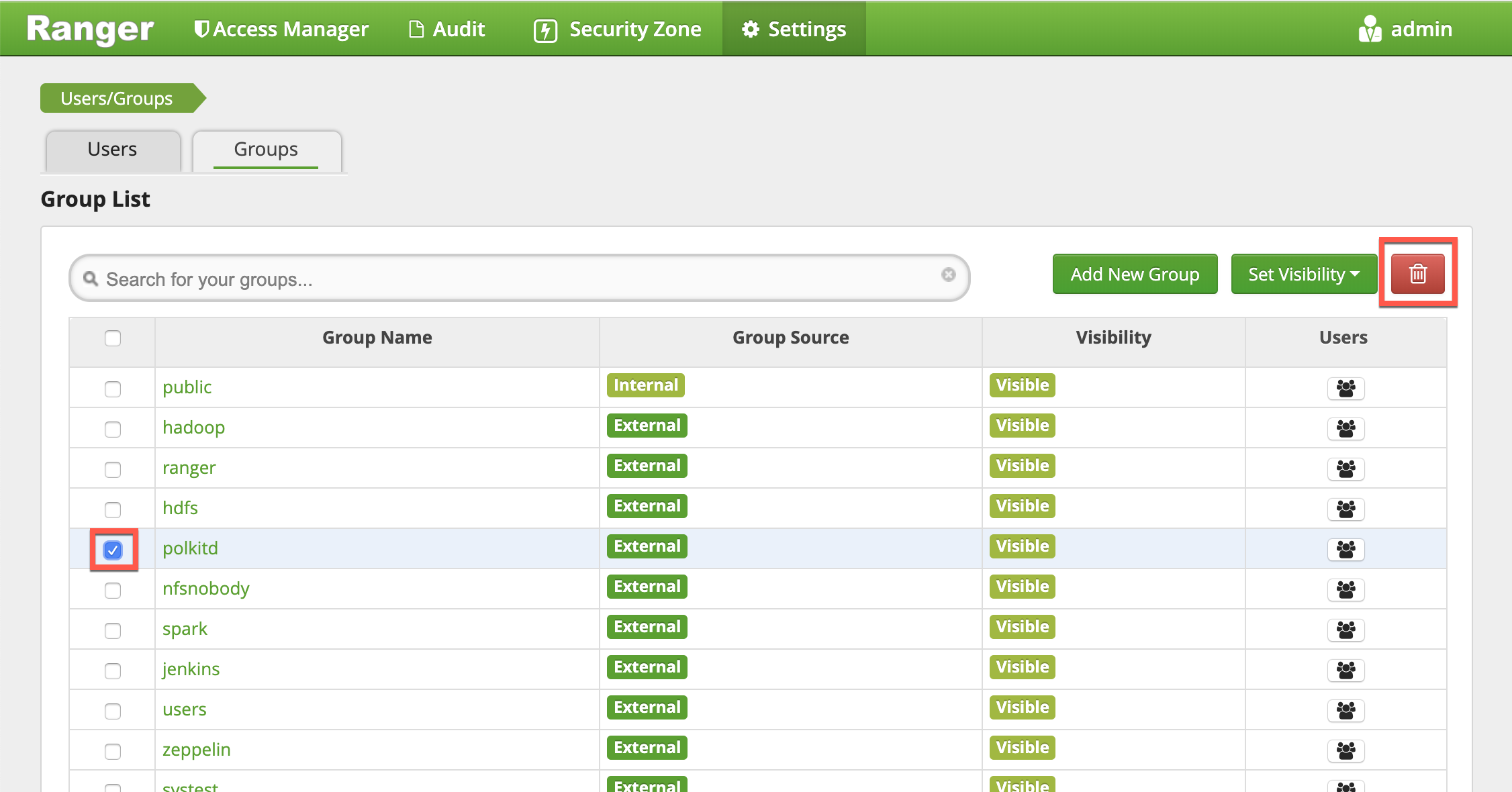Open the Set Visibility dropdown

(1303, 274)
